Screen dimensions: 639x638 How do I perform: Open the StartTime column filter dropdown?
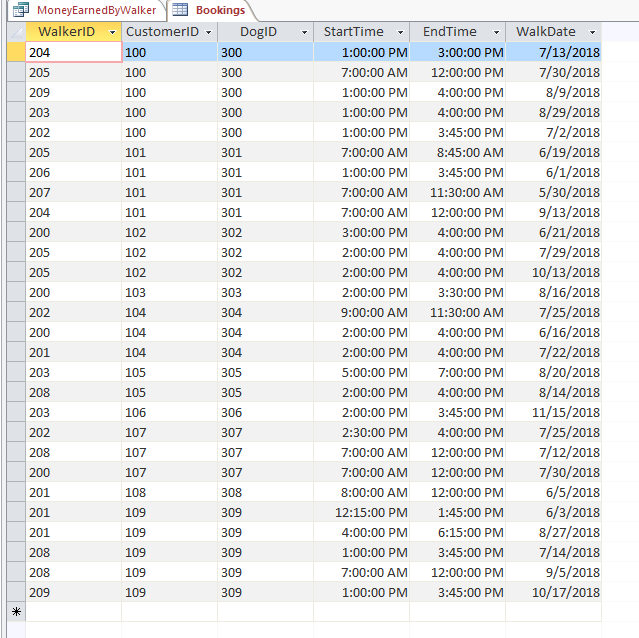pyautogui.click(x=401, y=32)
